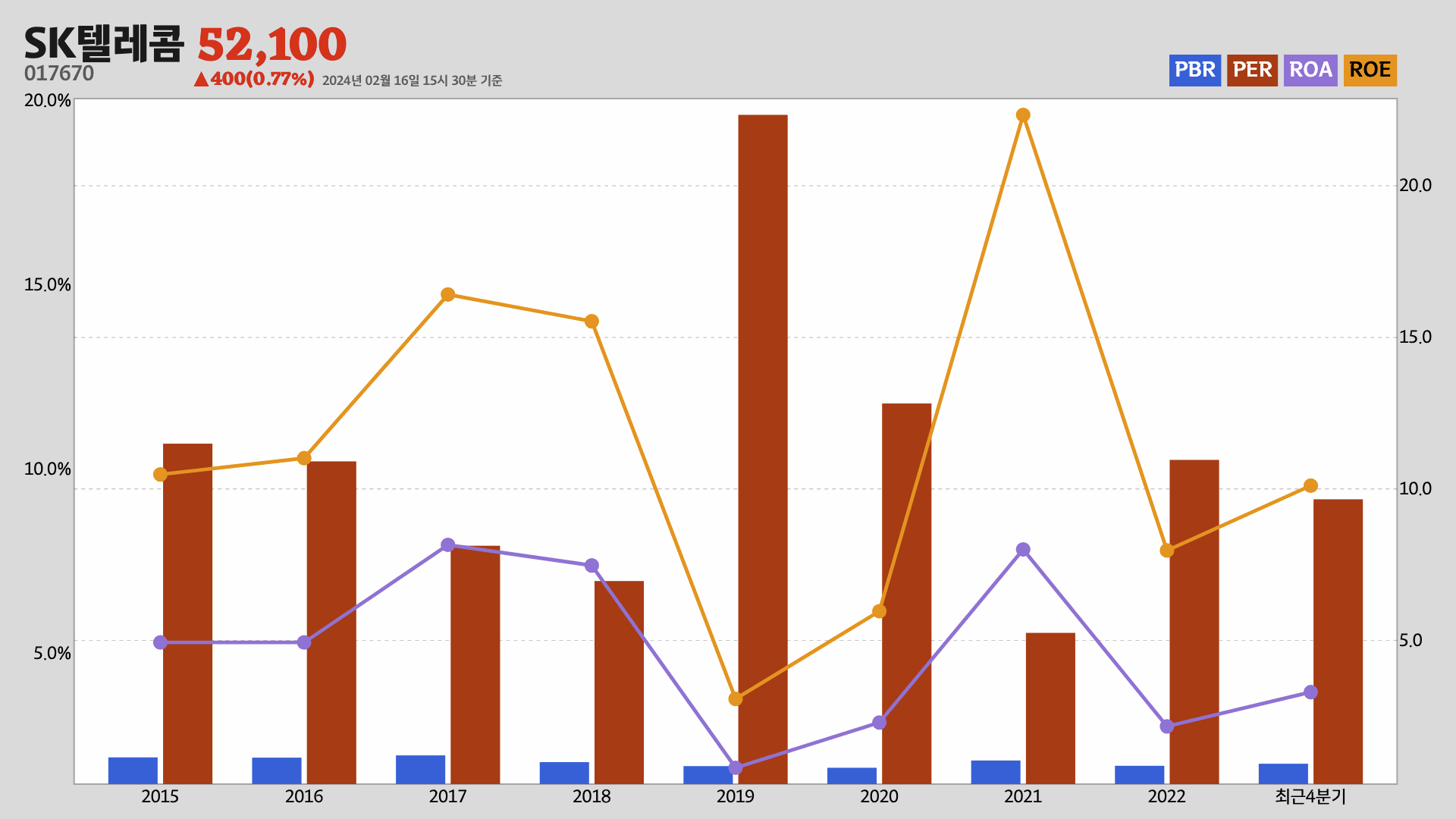Click the 2019 ROA purple data point

736,768
